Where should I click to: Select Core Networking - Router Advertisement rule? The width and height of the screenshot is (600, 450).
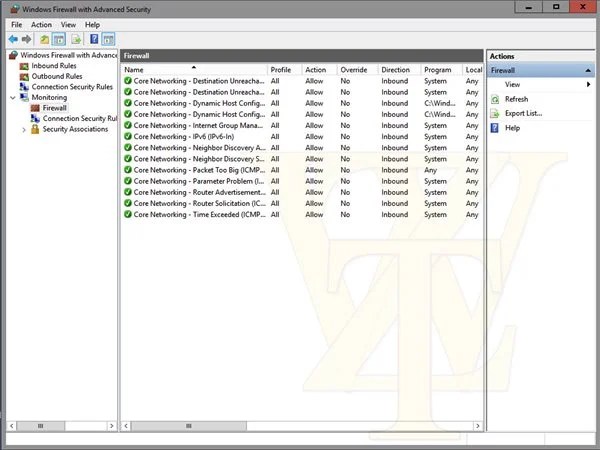199,192
